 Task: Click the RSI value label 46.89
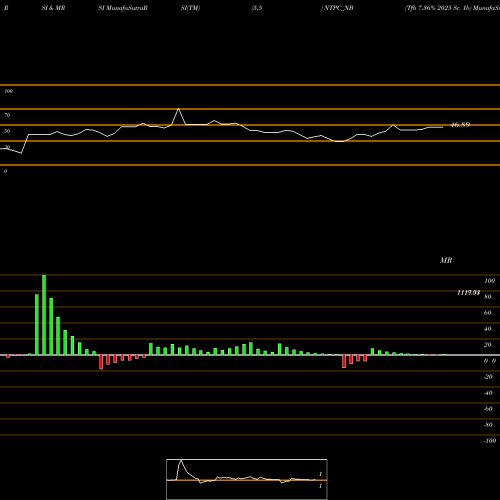click(460, 125)
